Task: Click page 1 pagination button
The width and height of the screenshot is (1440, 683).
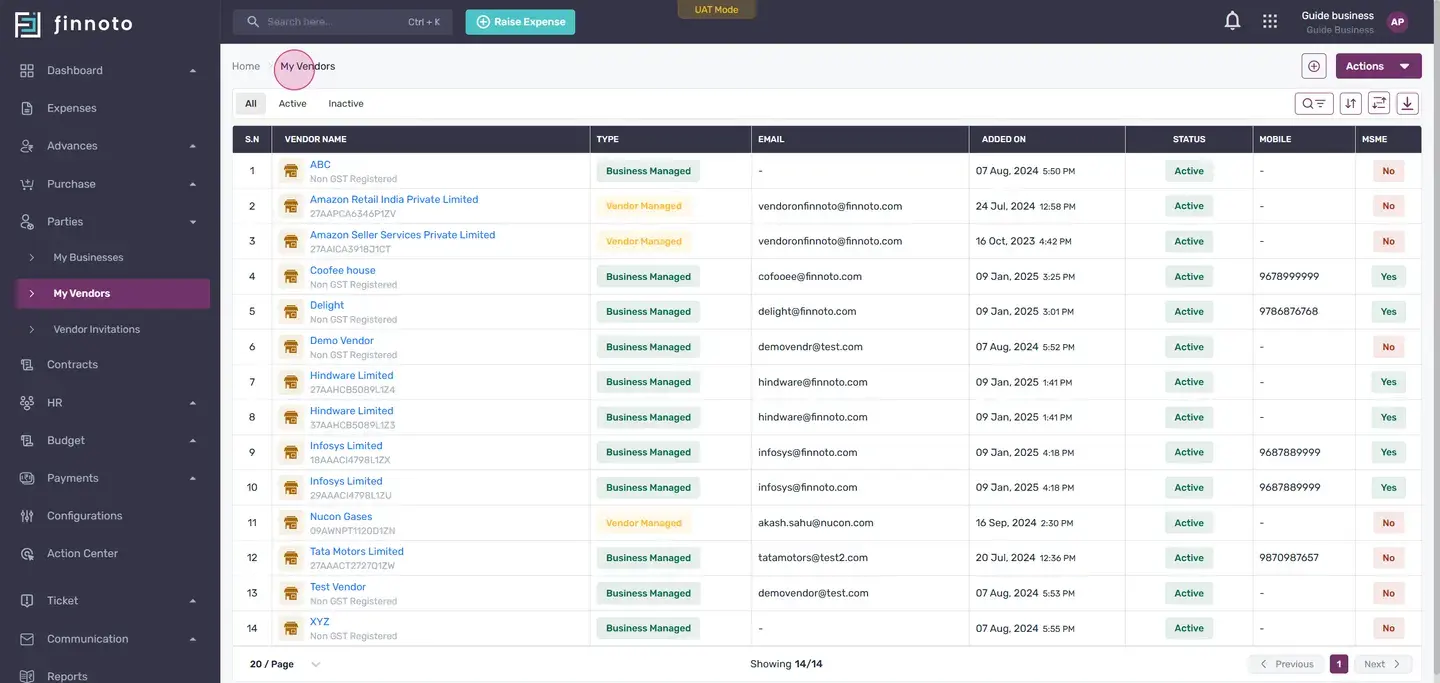Action: point(1339,664)
